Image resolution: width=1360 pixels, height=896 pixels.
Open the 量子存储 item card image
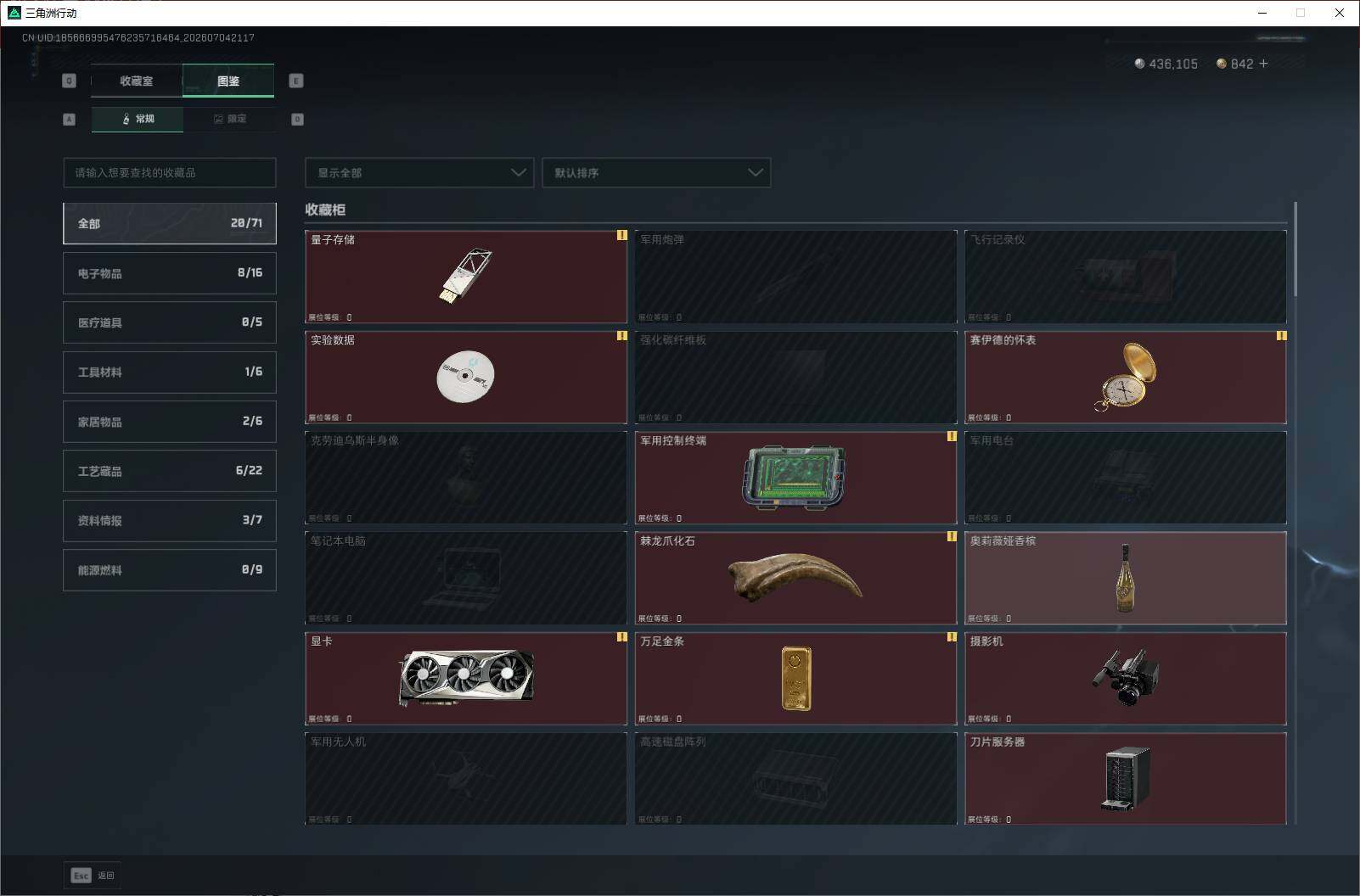coord(466,276)
